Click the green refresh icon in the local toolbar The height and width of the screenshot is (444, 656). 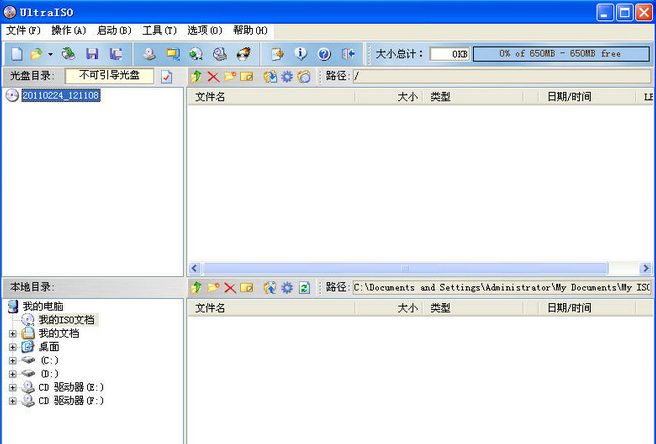tap(304, 287)
